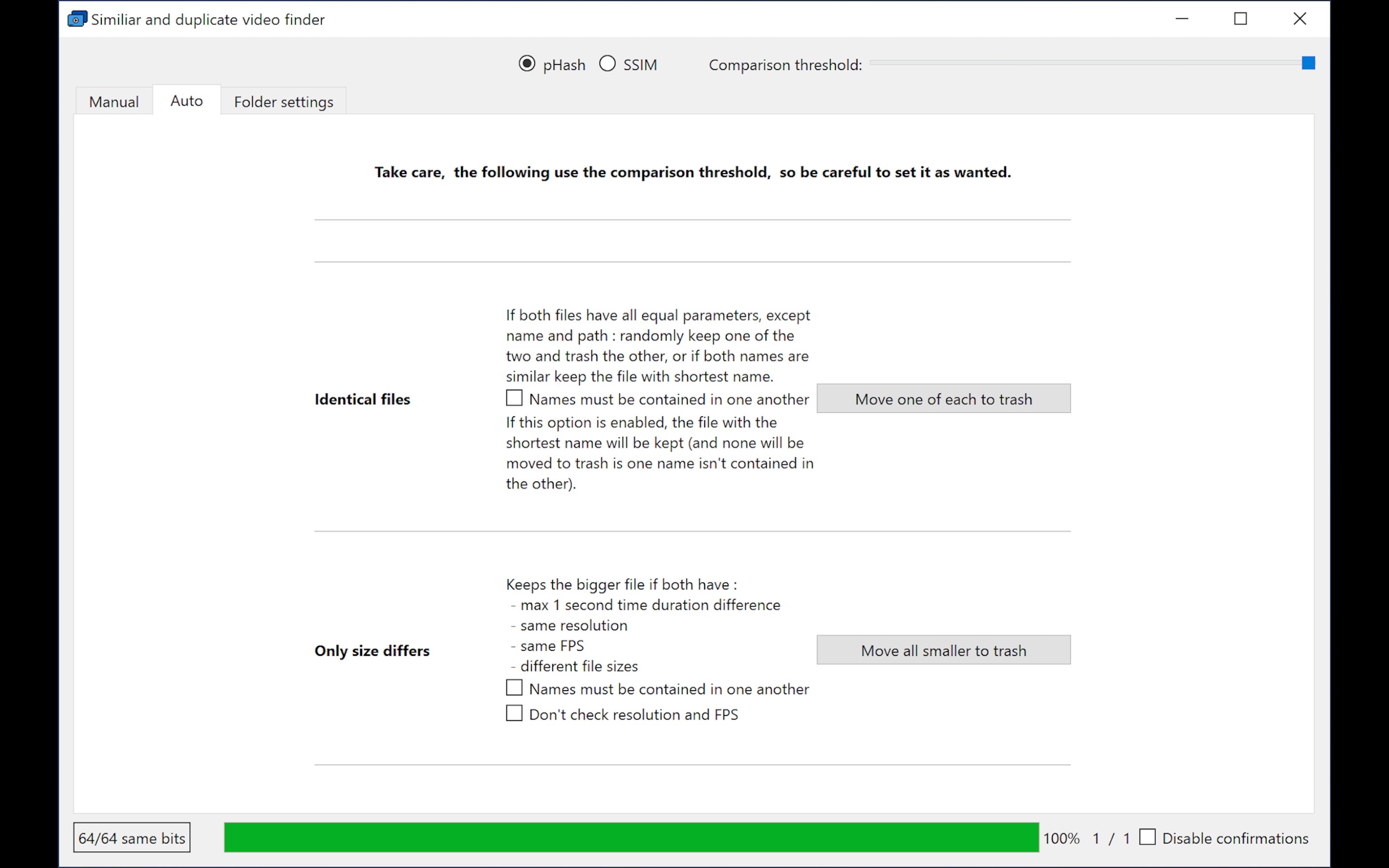Click the comparison threshold warning text
Viewport: 1389px width, 868px height.
(x=692, y=172)
